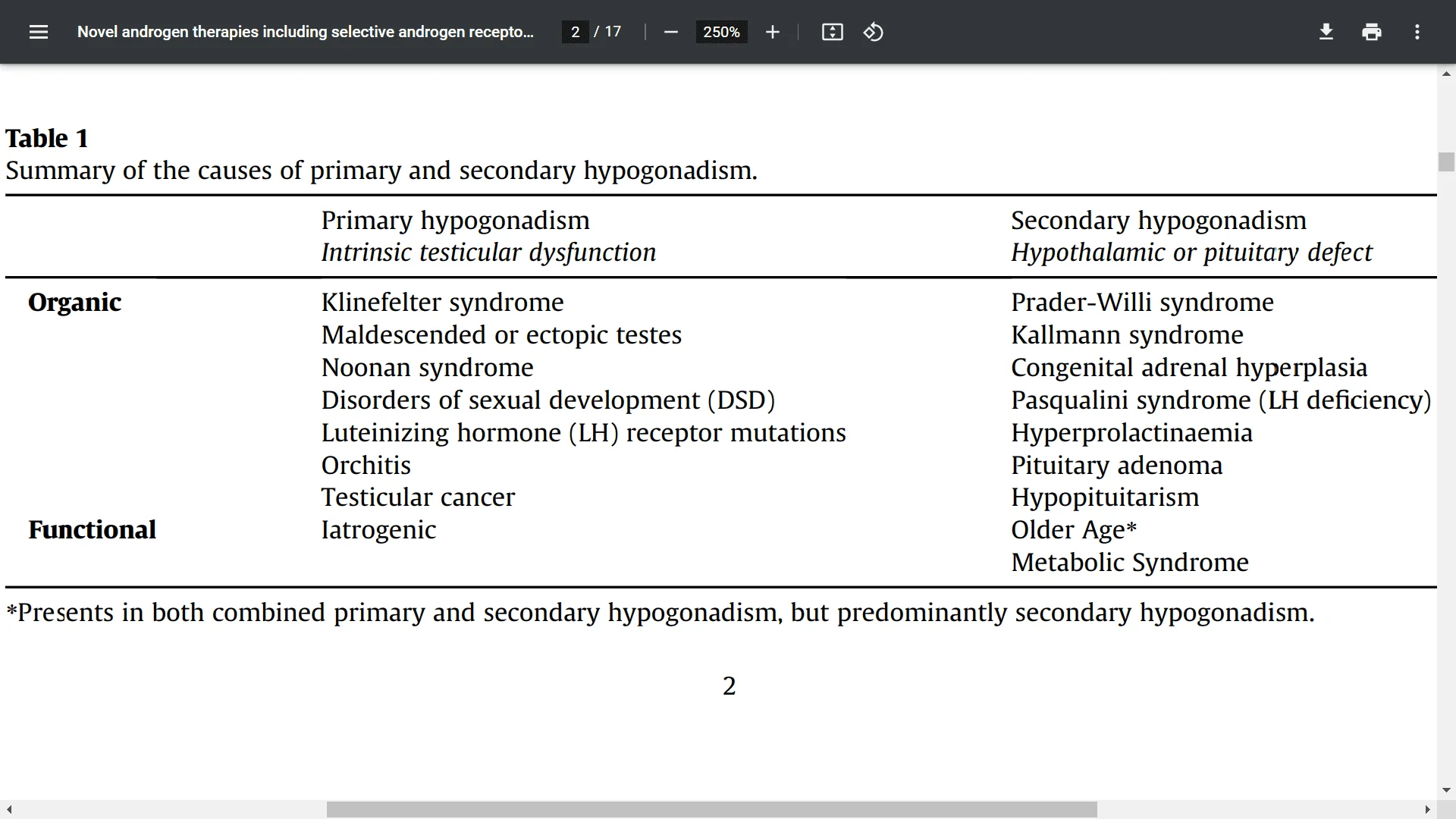Click the 'Table 1' heading
Image resolution: width=1456 pixels, height=819 pixels.
point(47,138)
